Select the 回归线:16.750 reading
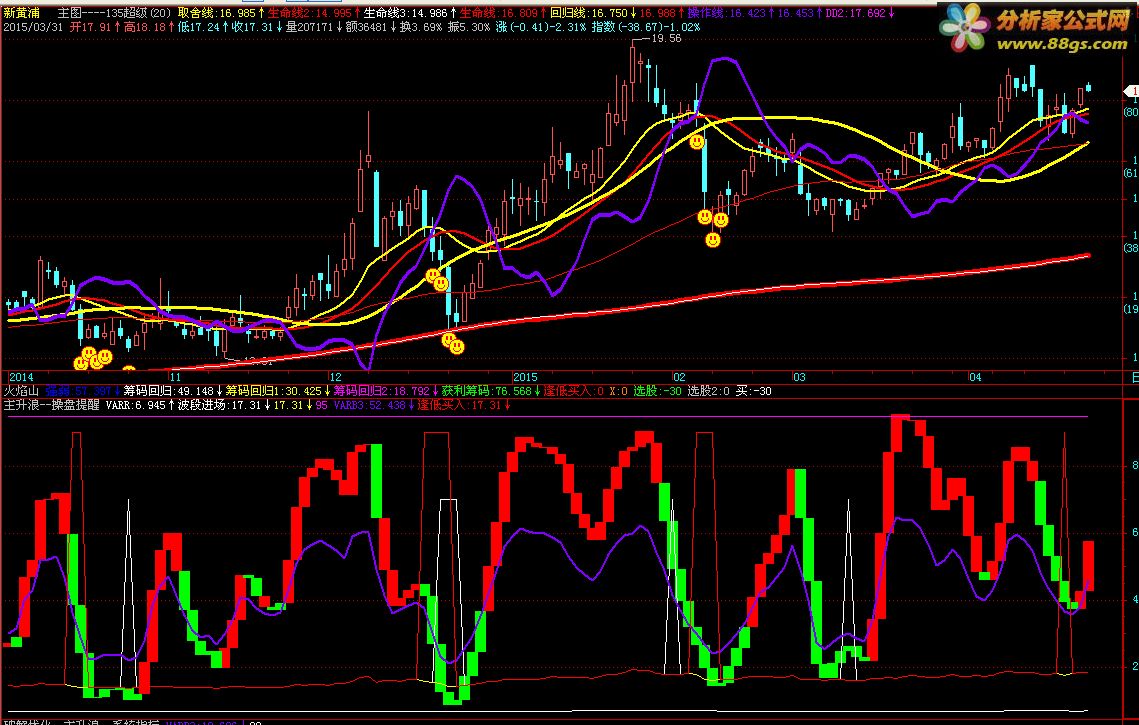This screenshot has width=1139, height=725. pyautogui.click(x=588, y=13)
